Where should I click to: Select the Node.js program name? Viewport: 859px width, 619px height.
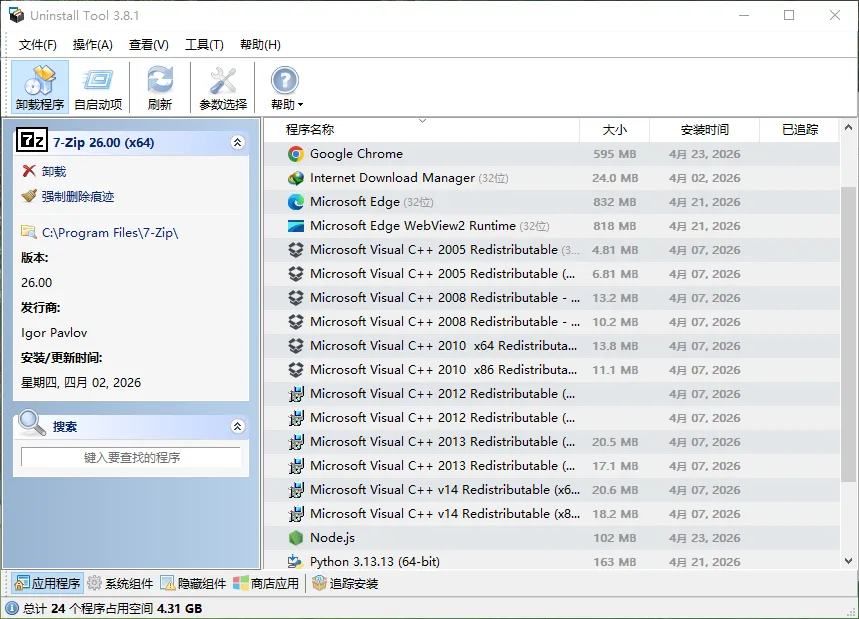point(332,538)
